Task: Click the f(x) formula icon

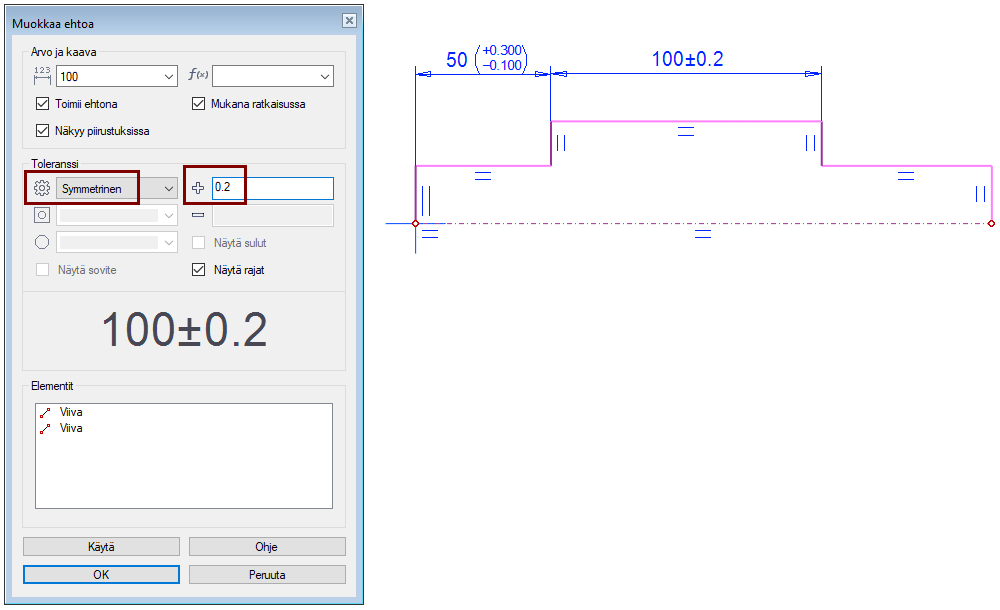Action: click(x=197, y=77)
